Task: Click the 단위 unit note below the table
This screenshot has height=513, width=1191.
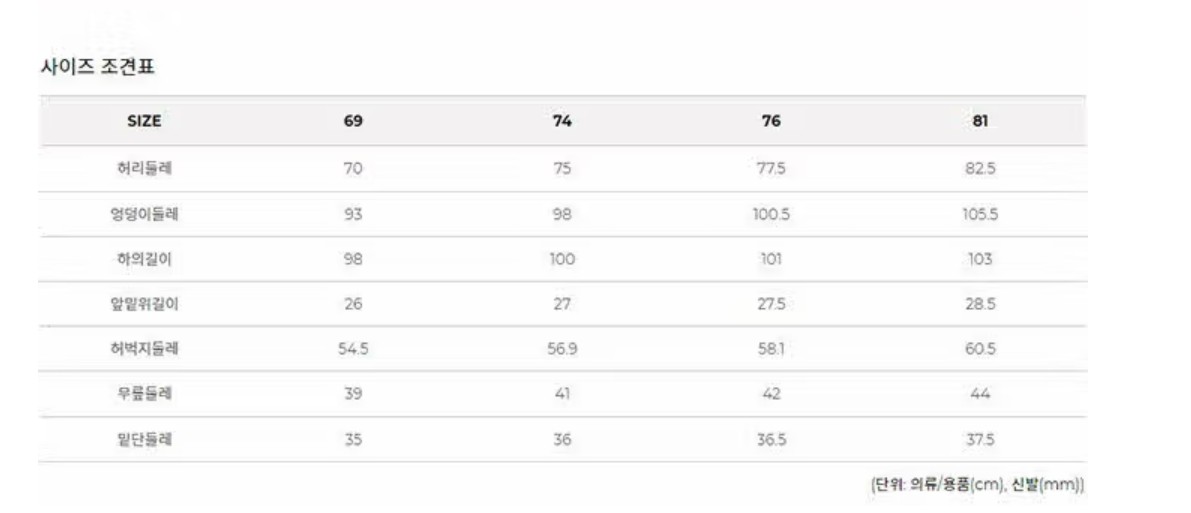Action: pos(977,484)
